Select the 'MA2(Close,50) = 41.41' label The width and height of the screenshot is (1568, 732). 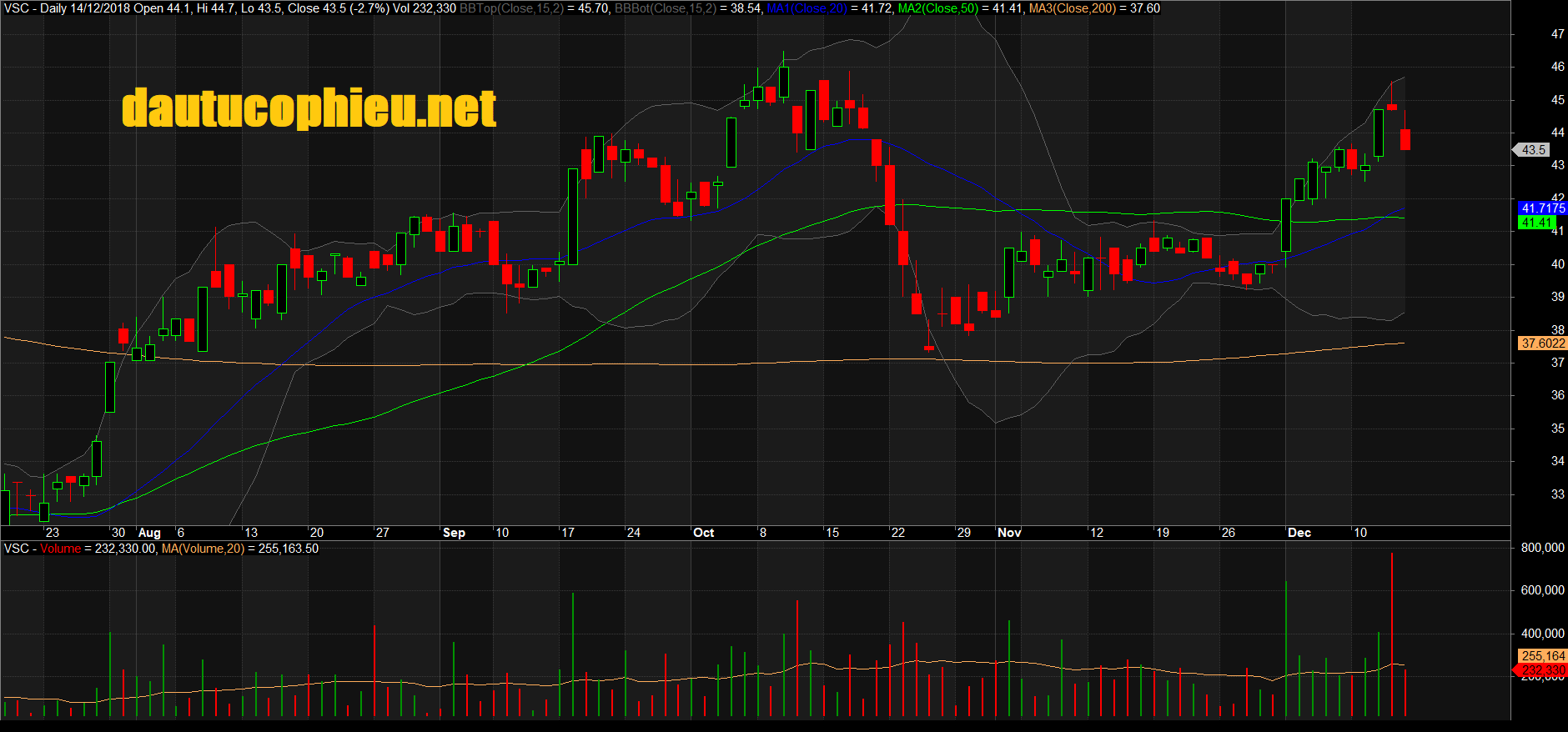click(961, 8)
